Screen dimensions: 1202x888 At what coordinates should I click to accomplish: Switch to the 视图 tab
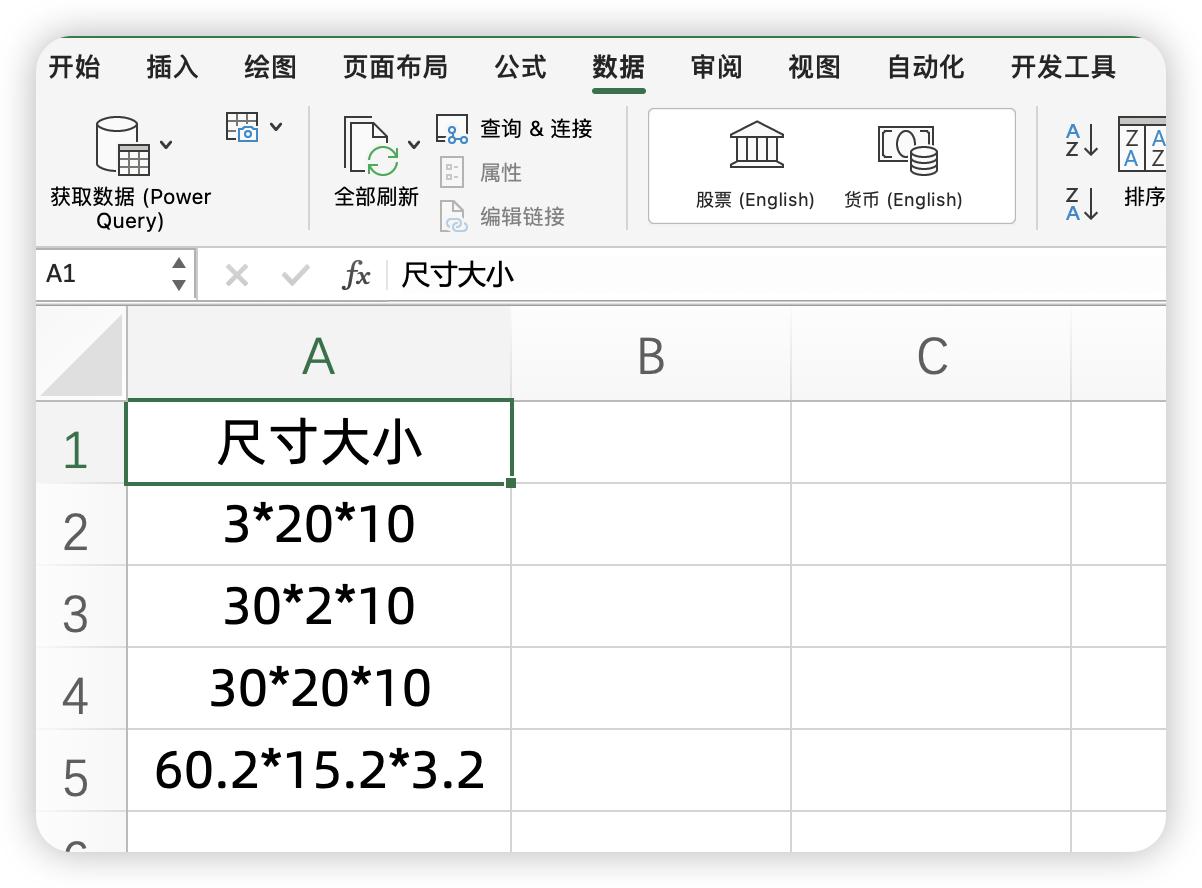click(x=814, y=67)
